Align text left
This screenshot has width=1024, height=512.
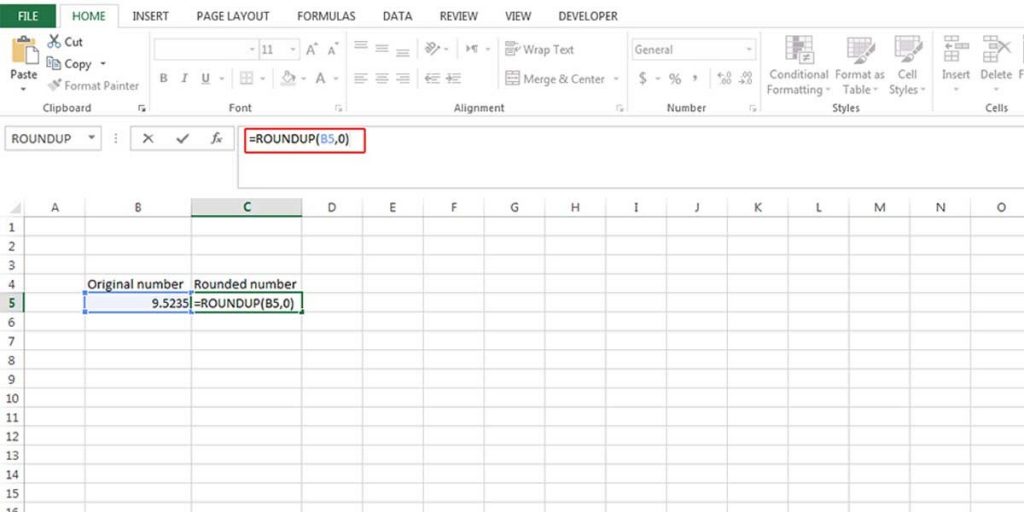click(x=361, y=78)
